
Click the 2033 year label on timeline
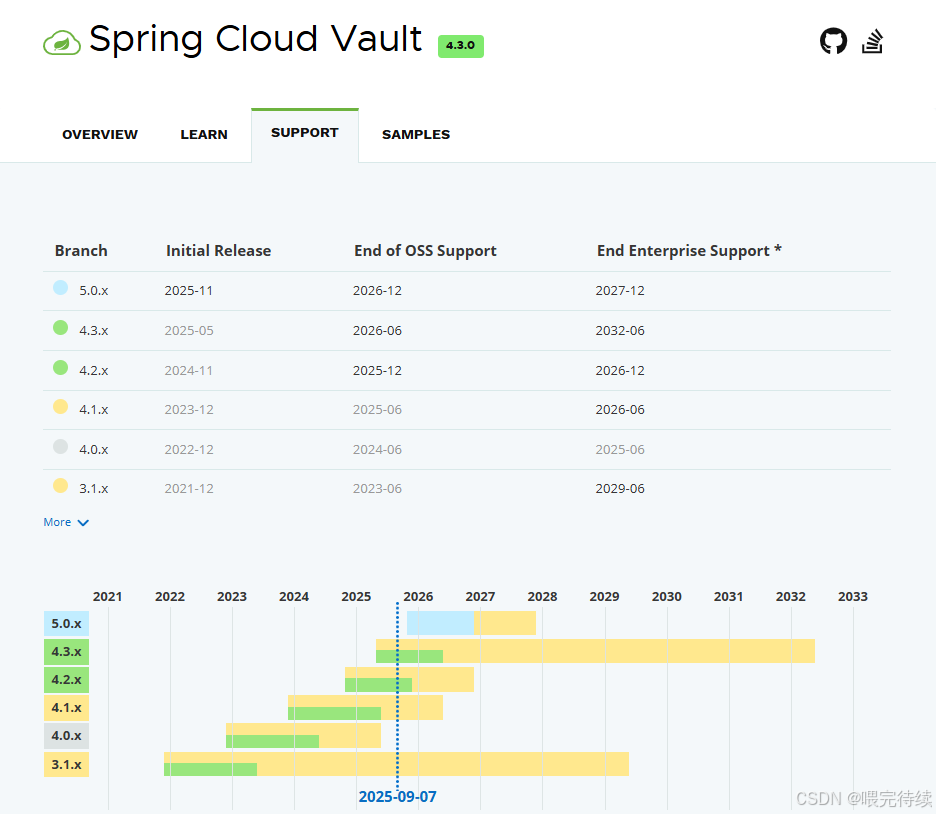(852, 597)
